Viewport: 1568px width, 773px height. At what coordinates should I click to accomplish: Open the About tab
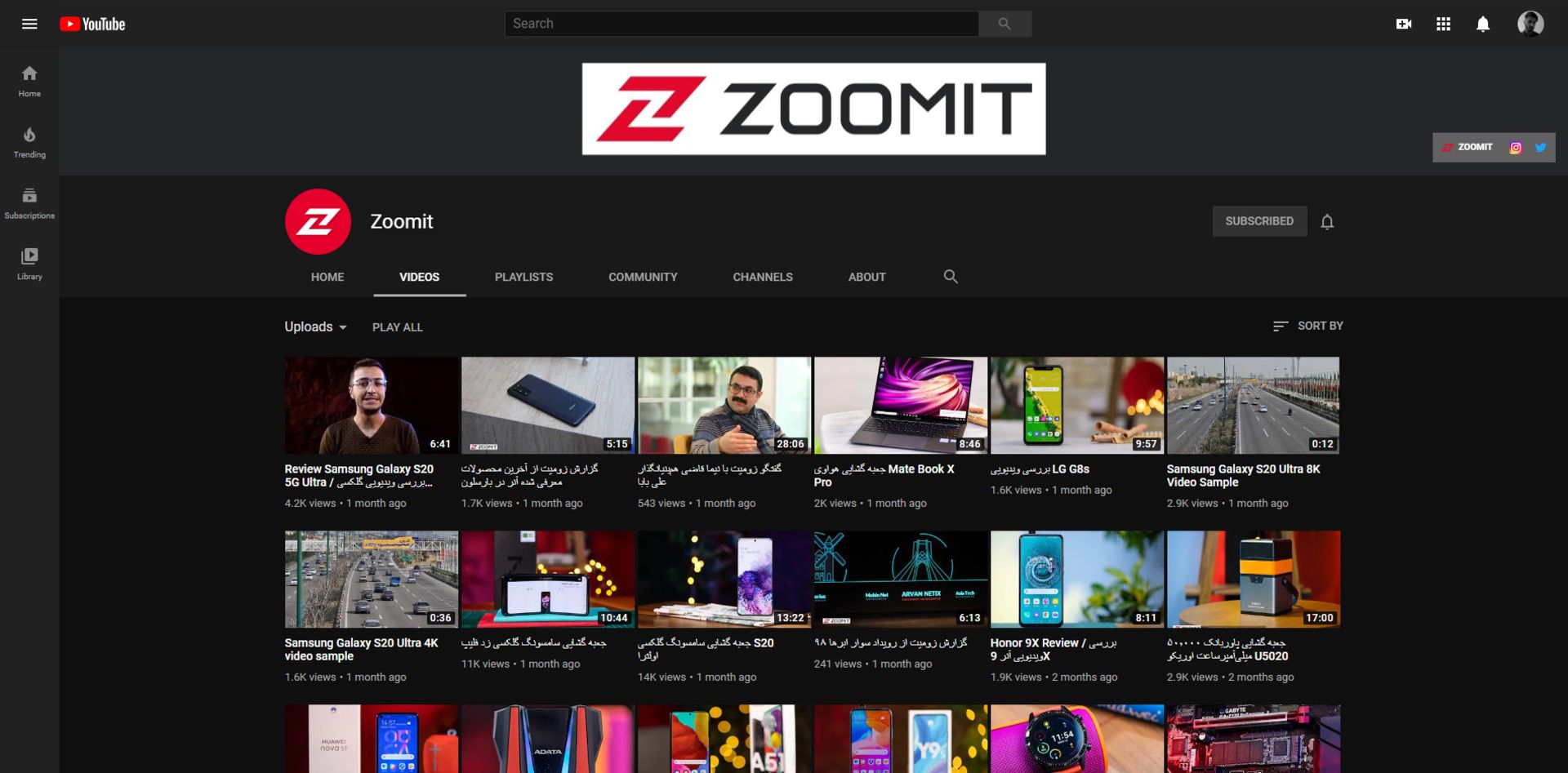(866, 277)
